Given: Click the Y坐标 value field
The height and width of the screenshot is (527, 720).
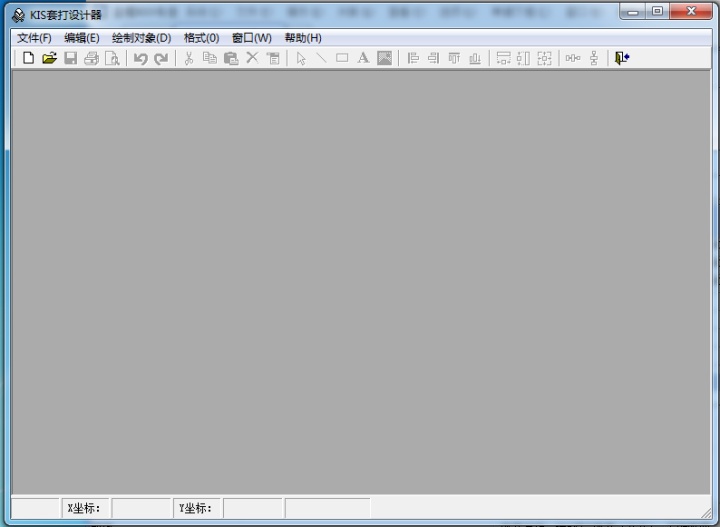Looking at the screenshot, I should coord(253,508).
